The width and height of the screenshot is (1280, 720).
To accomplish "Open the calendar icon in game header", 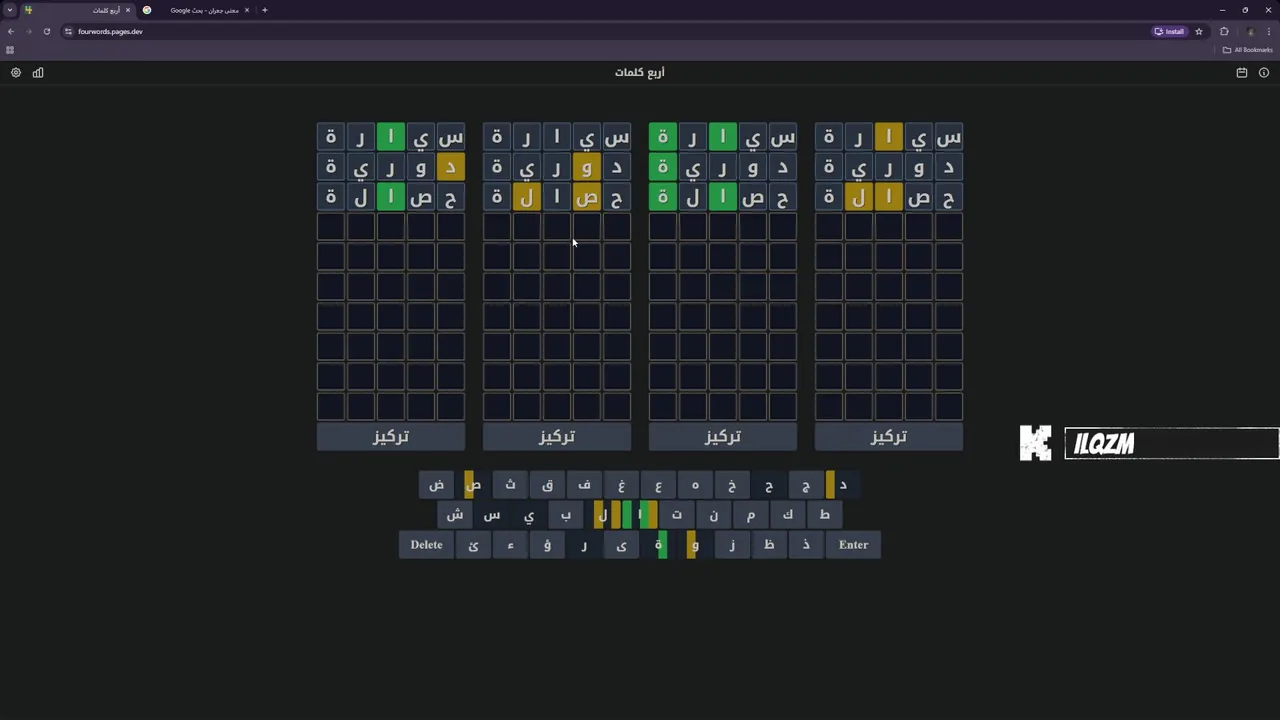I will 1242,73.
